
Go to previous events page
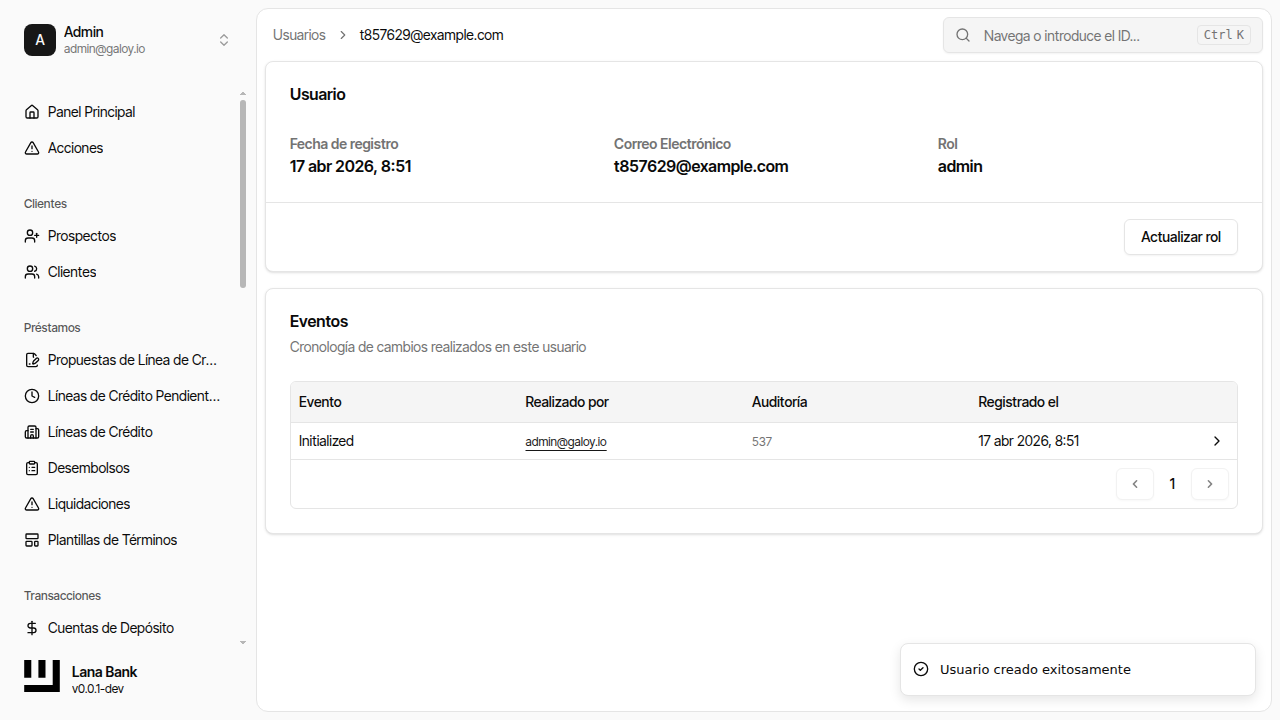[1135, 484]
